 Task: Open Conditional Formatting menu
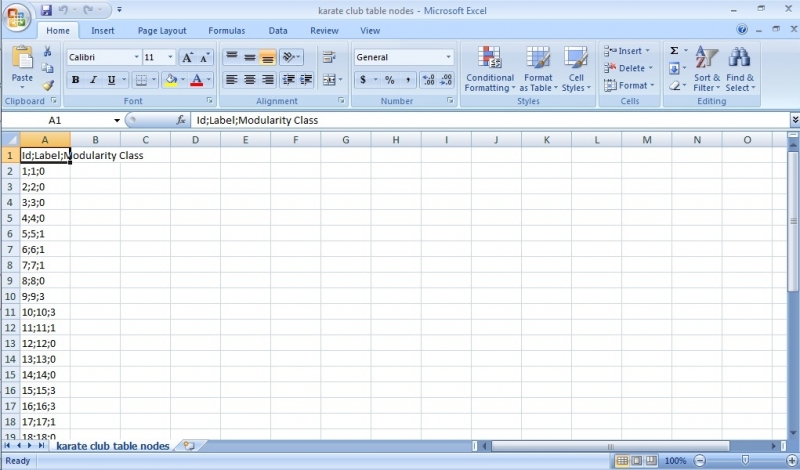[490, 69]
